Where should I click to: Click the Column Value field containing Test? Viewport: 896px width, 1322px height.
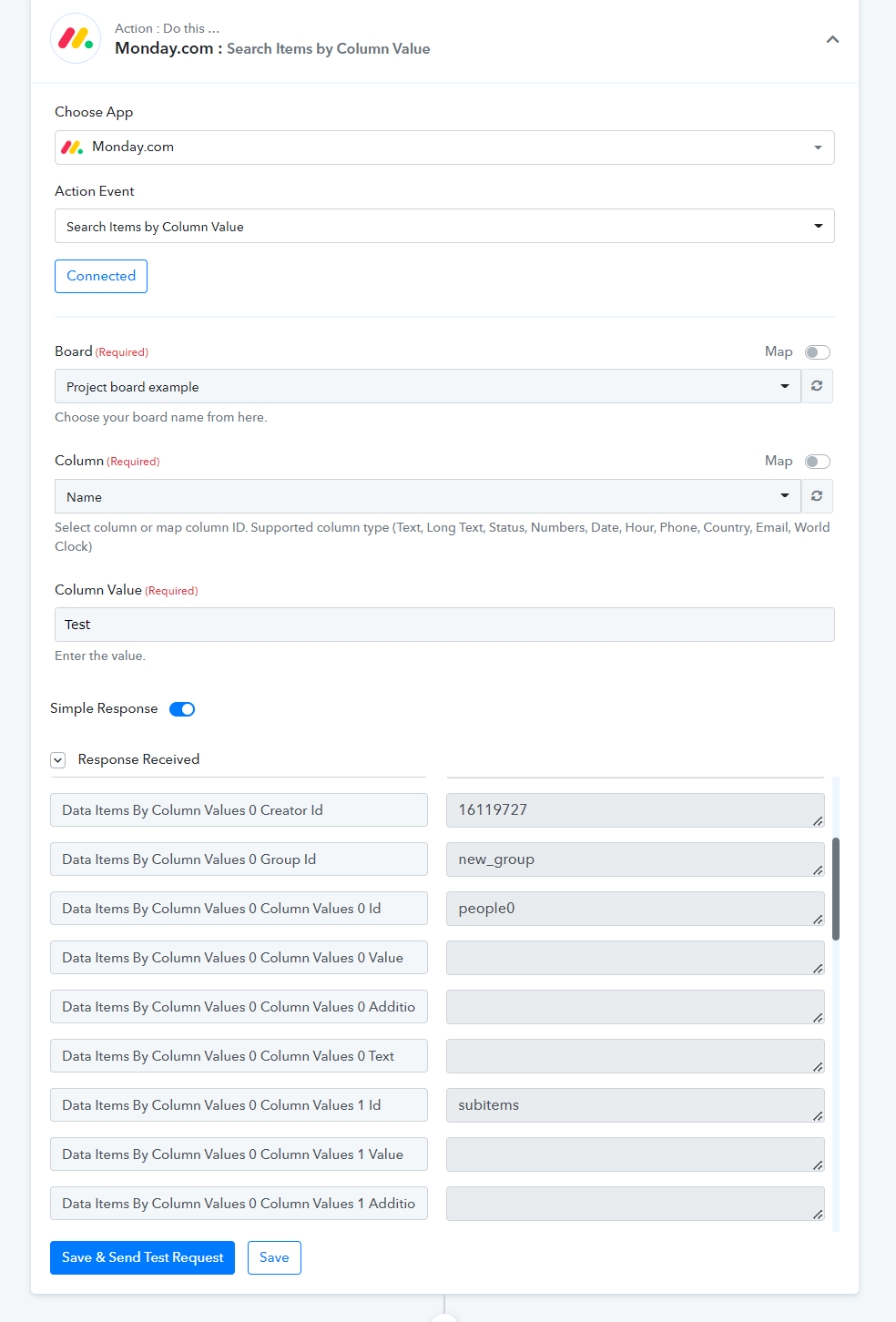tap(444, 625)
